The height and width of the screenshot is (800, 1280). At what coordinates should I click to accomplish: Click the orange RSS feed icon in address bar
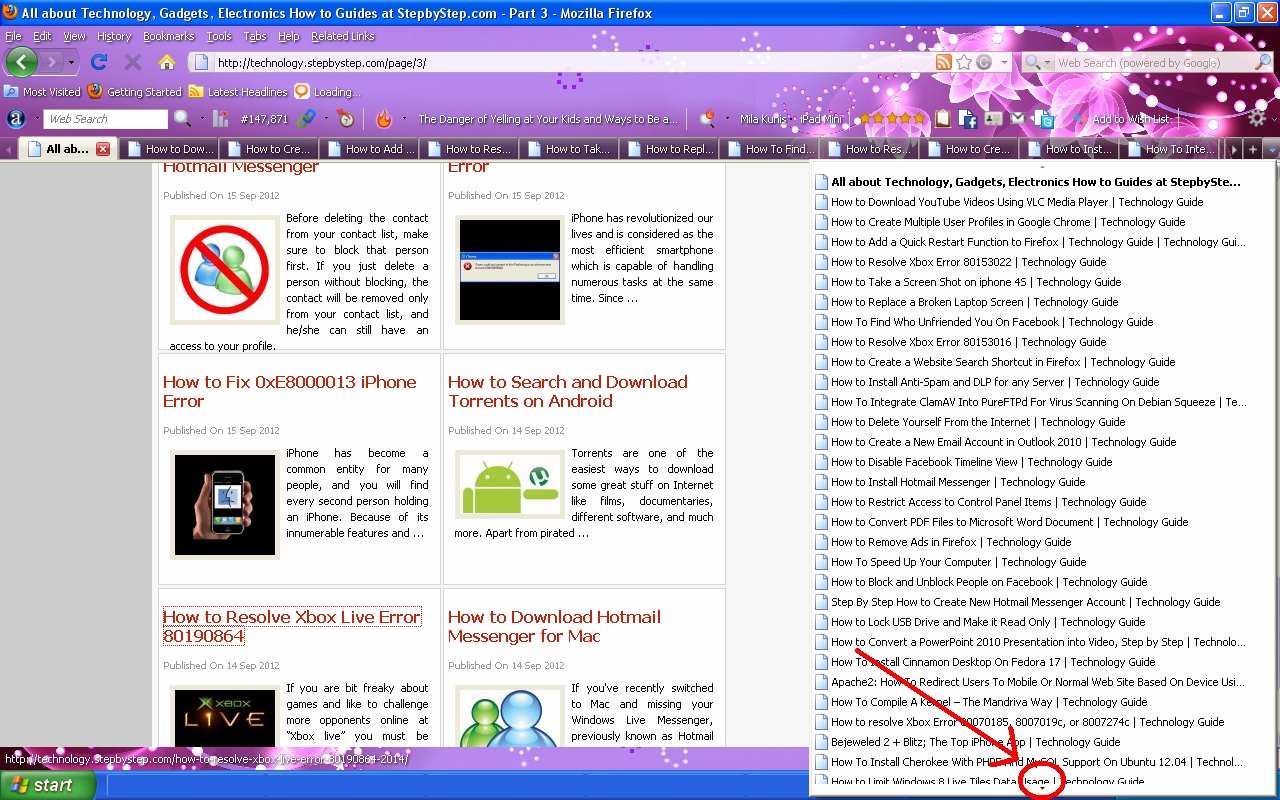point(943,62)
